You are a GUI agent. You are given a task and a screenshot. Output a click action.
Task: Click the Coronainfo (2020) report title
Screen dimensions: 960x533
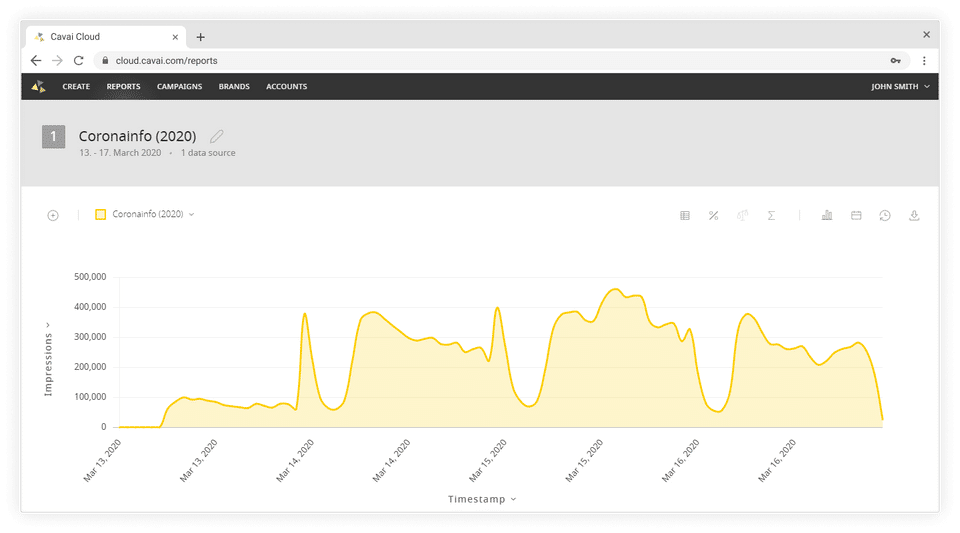coord(138,136)
